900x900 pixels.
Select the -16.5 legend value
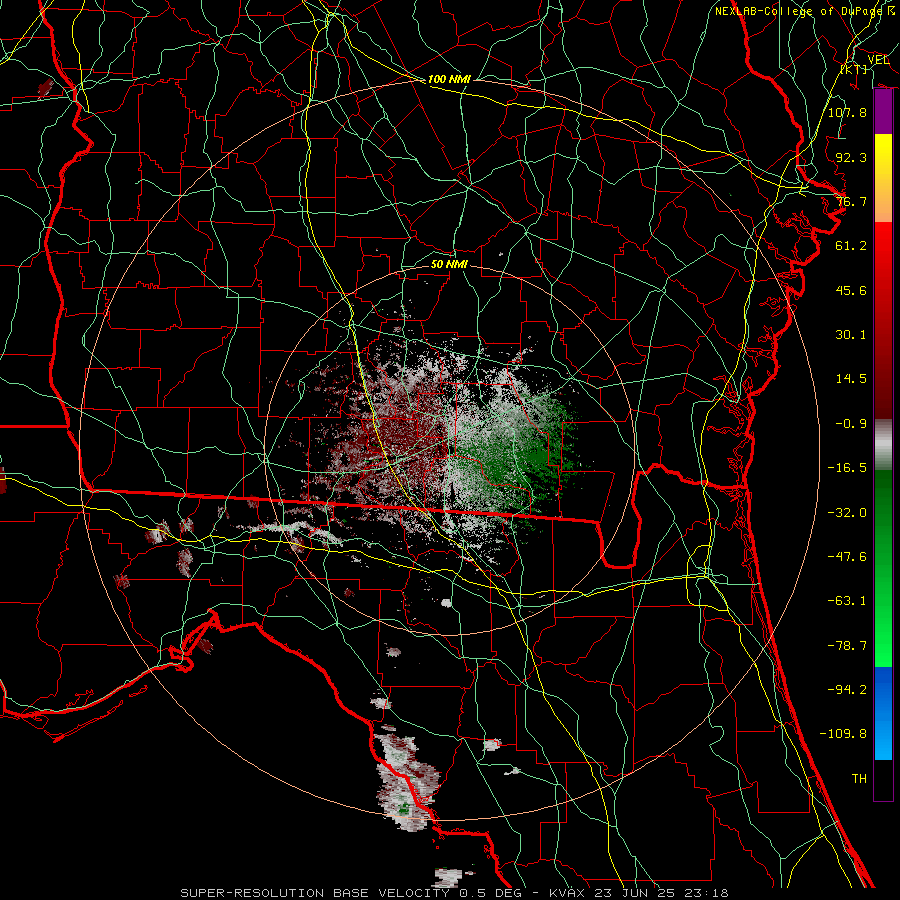[847, 468]
